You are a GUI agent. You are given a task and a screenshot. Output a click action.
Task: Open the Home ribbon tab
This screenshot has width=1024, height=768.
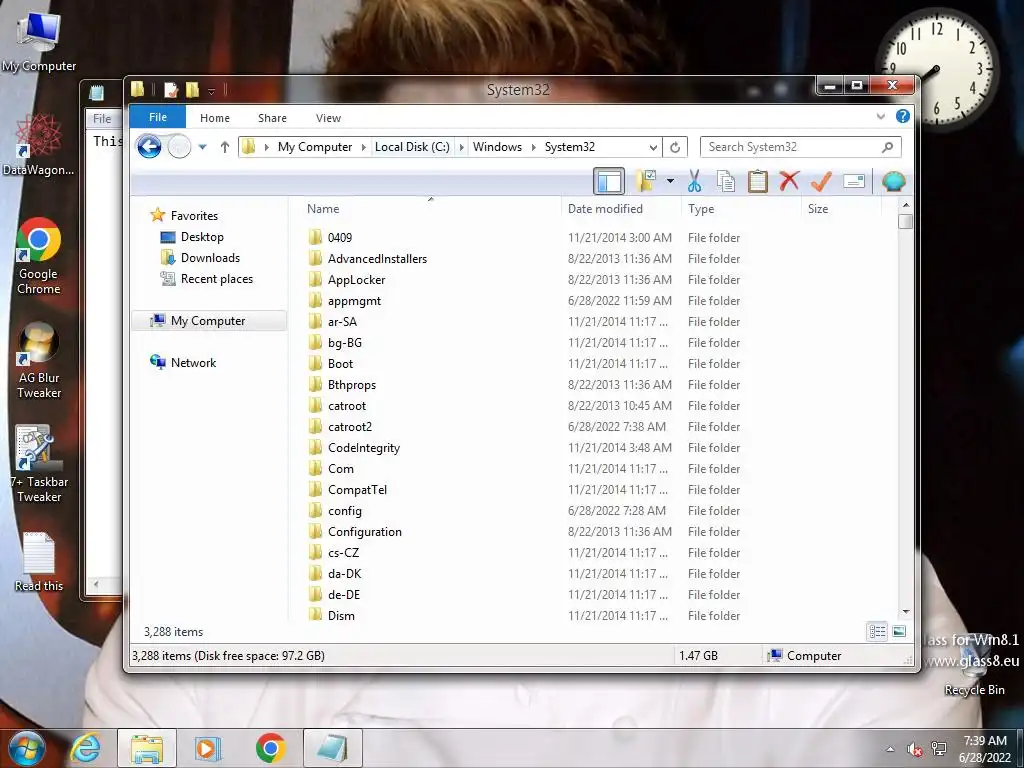(x=215, y=118)
